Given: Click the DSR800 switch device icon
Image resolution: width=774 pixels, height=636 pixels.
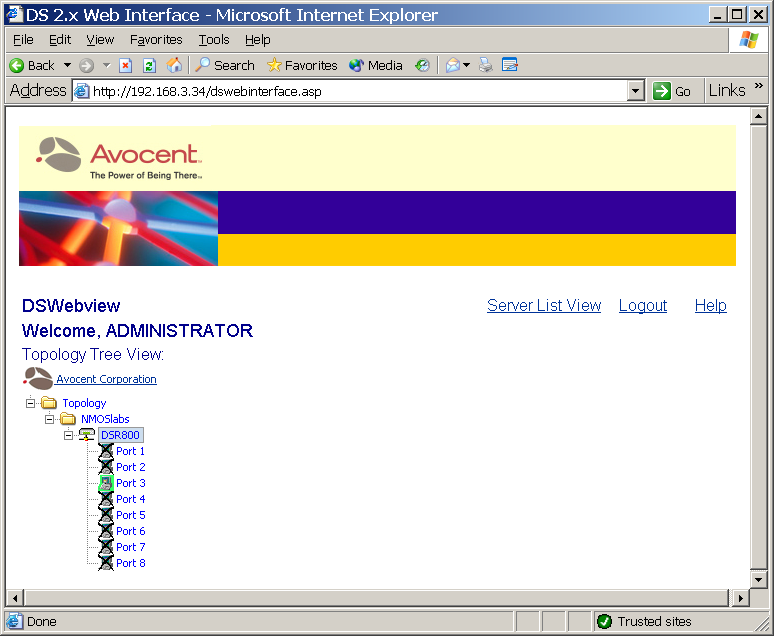Looking at the screenshot, I should click(87, 435).
